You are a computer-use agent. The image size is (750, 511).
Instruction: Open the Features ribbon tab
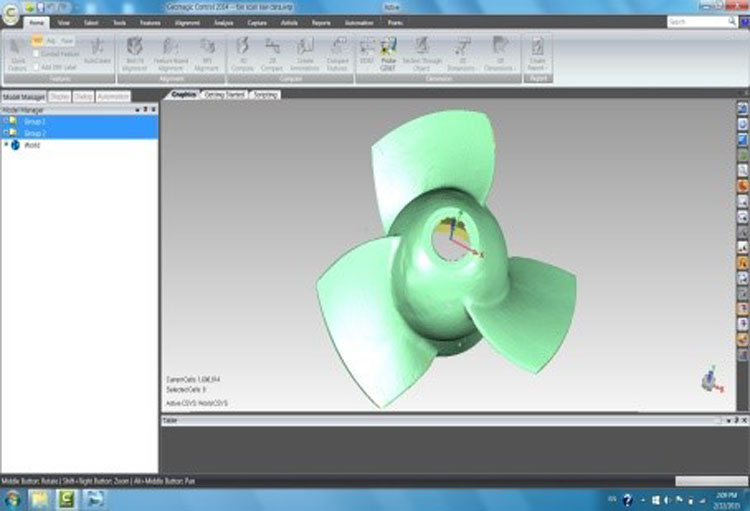point(150,22)
